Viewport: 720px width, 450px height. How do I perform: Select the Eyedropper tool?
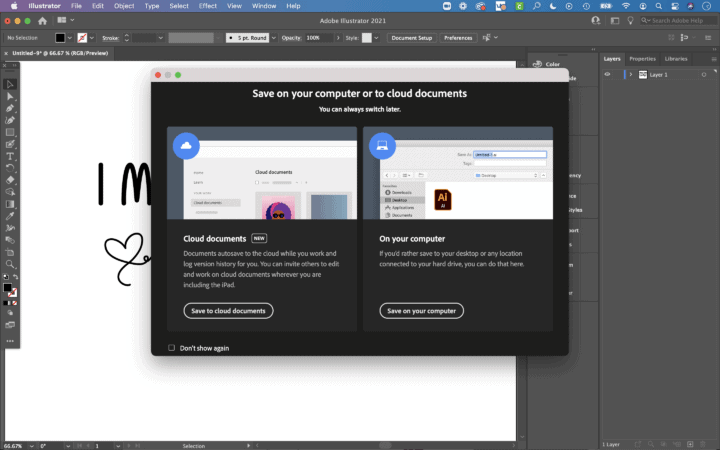pos(10,216)
